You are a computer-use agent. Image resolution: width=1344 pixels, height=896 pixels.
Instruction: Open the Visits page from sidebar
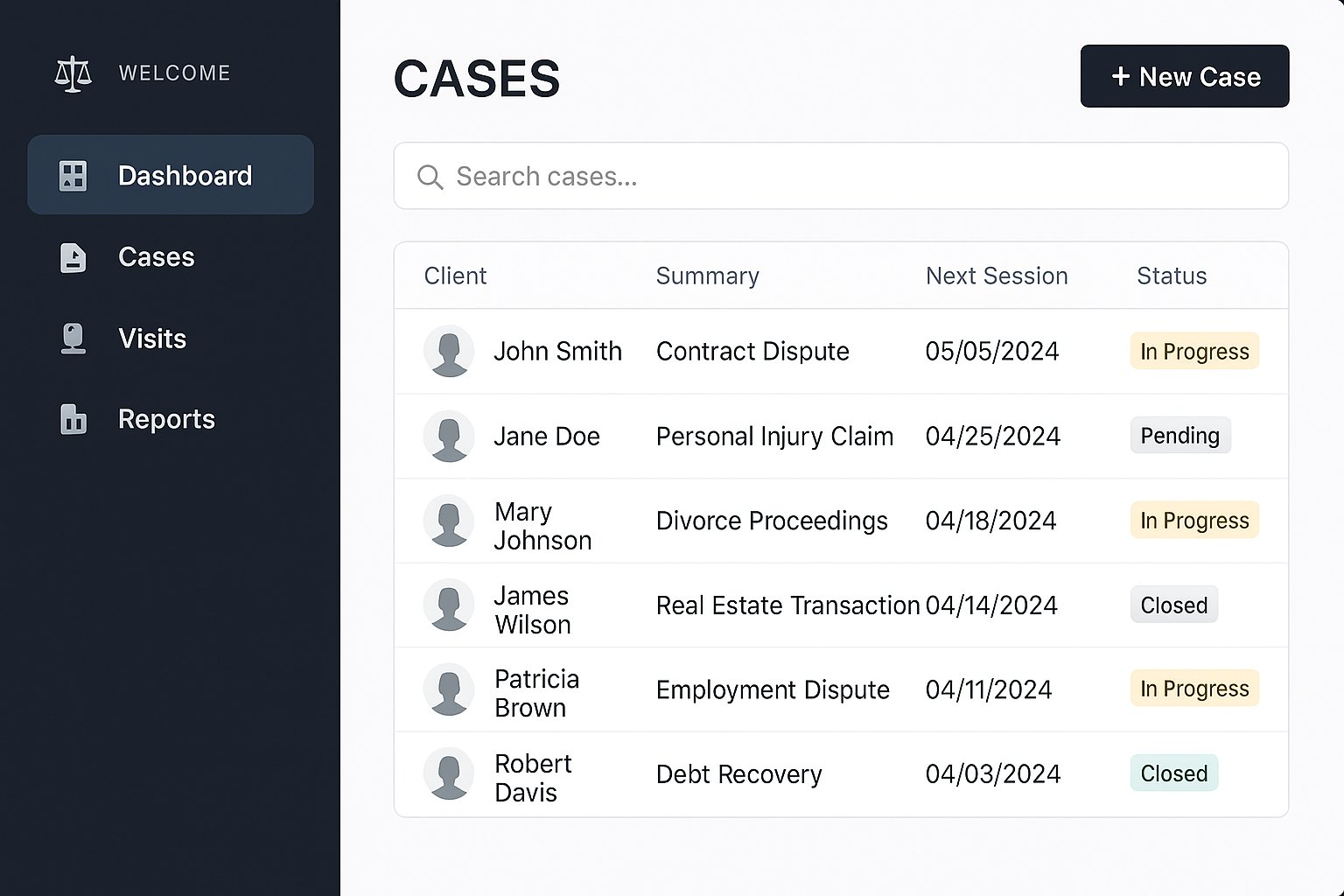click(x=152, y=339)
